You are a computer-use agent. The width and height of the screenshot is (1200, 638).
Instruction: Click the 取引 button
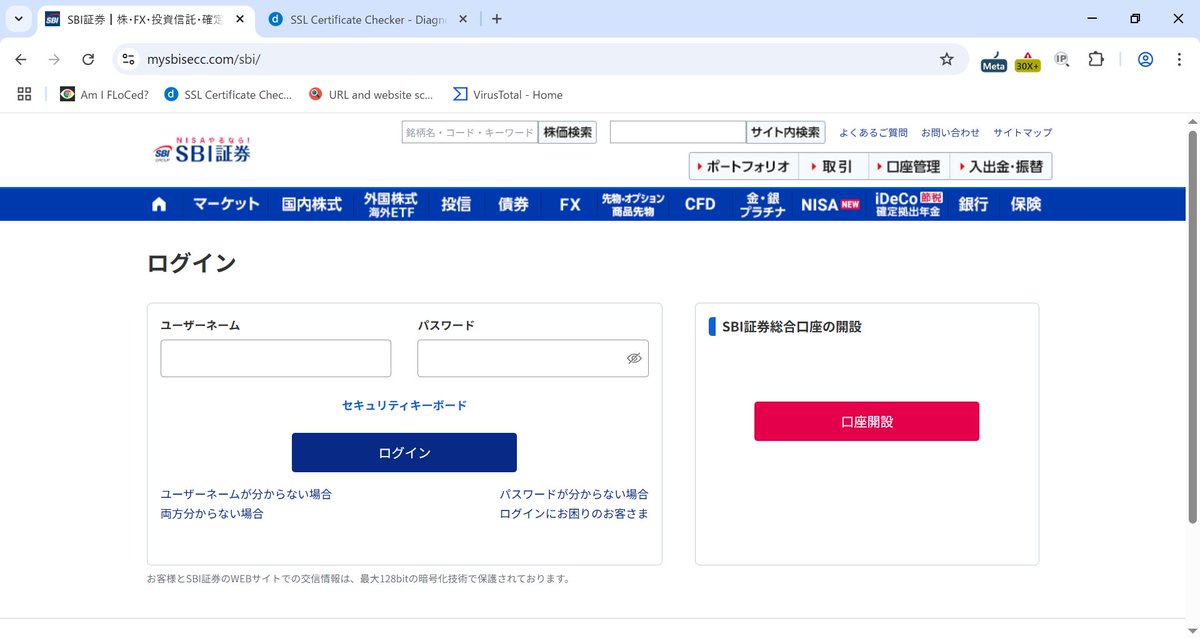point(832,166)
